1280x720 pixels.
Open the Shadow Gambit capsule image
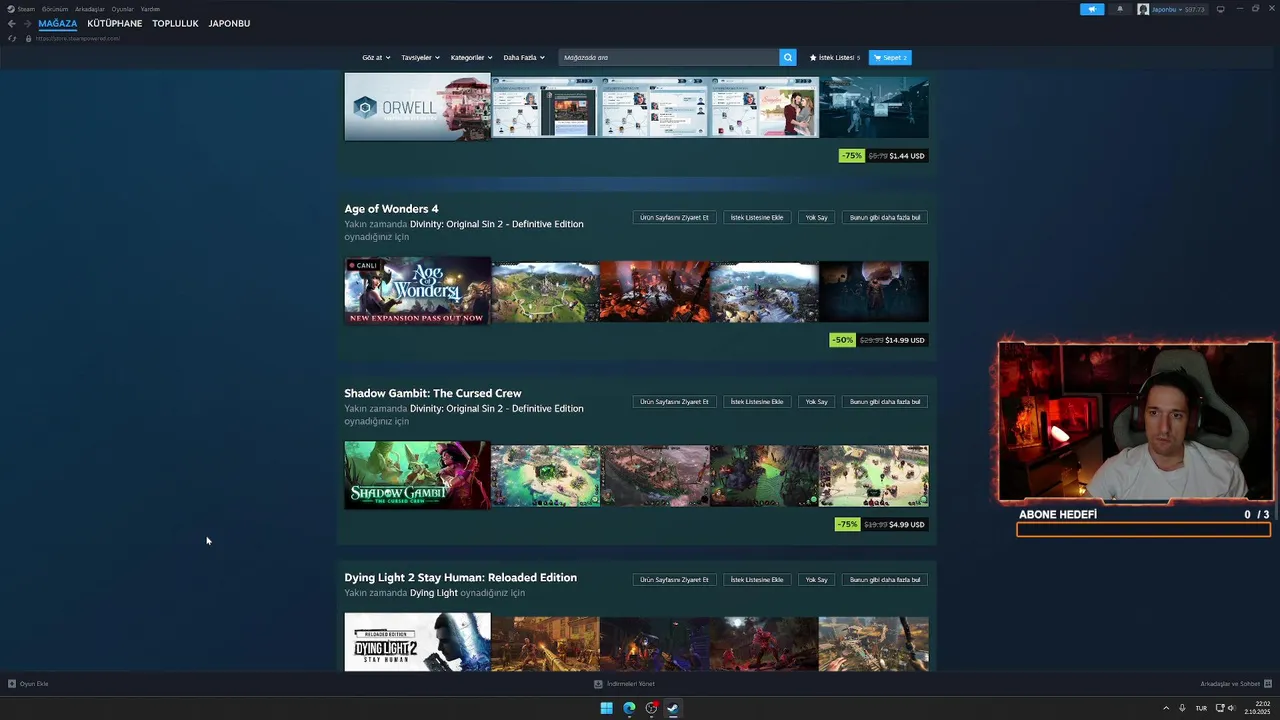[417, 476]
